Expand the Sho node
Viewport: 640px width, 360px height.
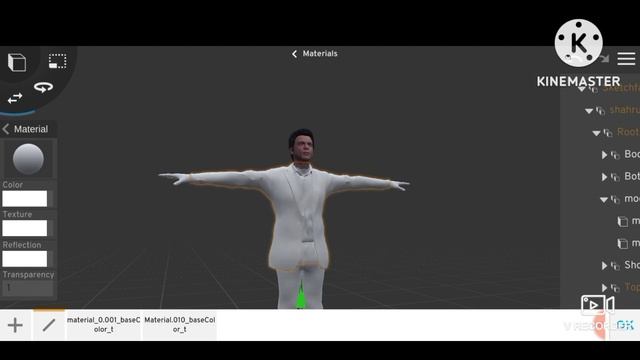click(x=604, y=266)
